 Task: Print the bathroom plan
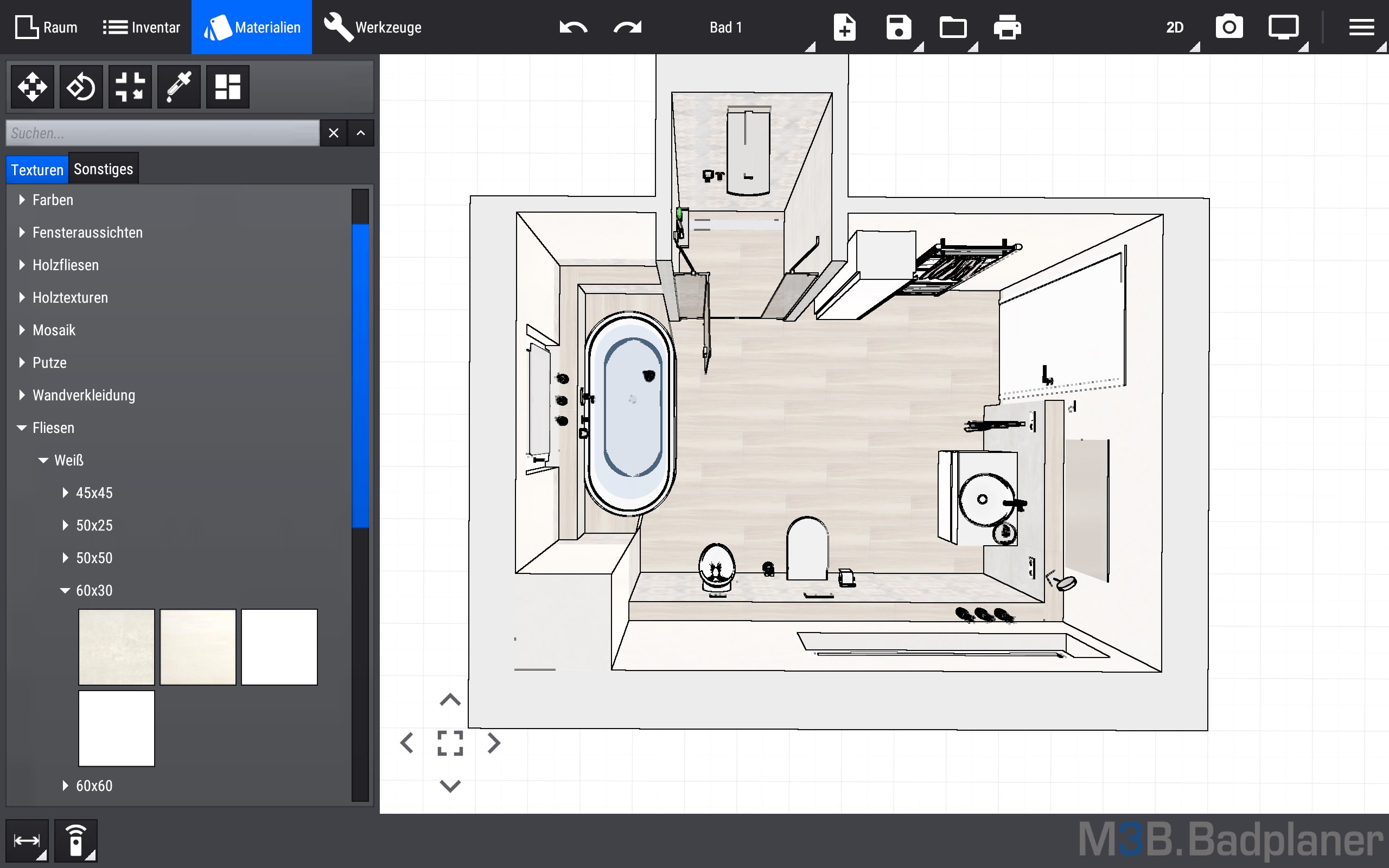pos(1006,27)
